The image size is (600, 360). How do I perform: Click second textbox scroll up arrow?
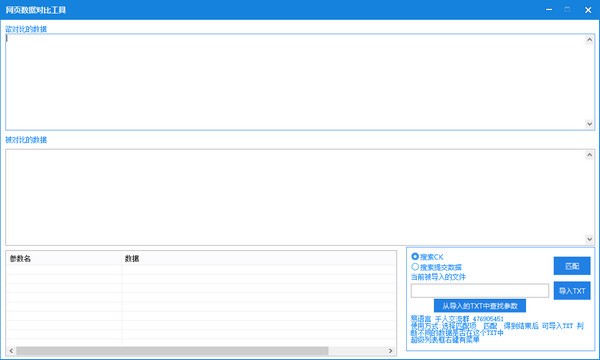point(589,155)
